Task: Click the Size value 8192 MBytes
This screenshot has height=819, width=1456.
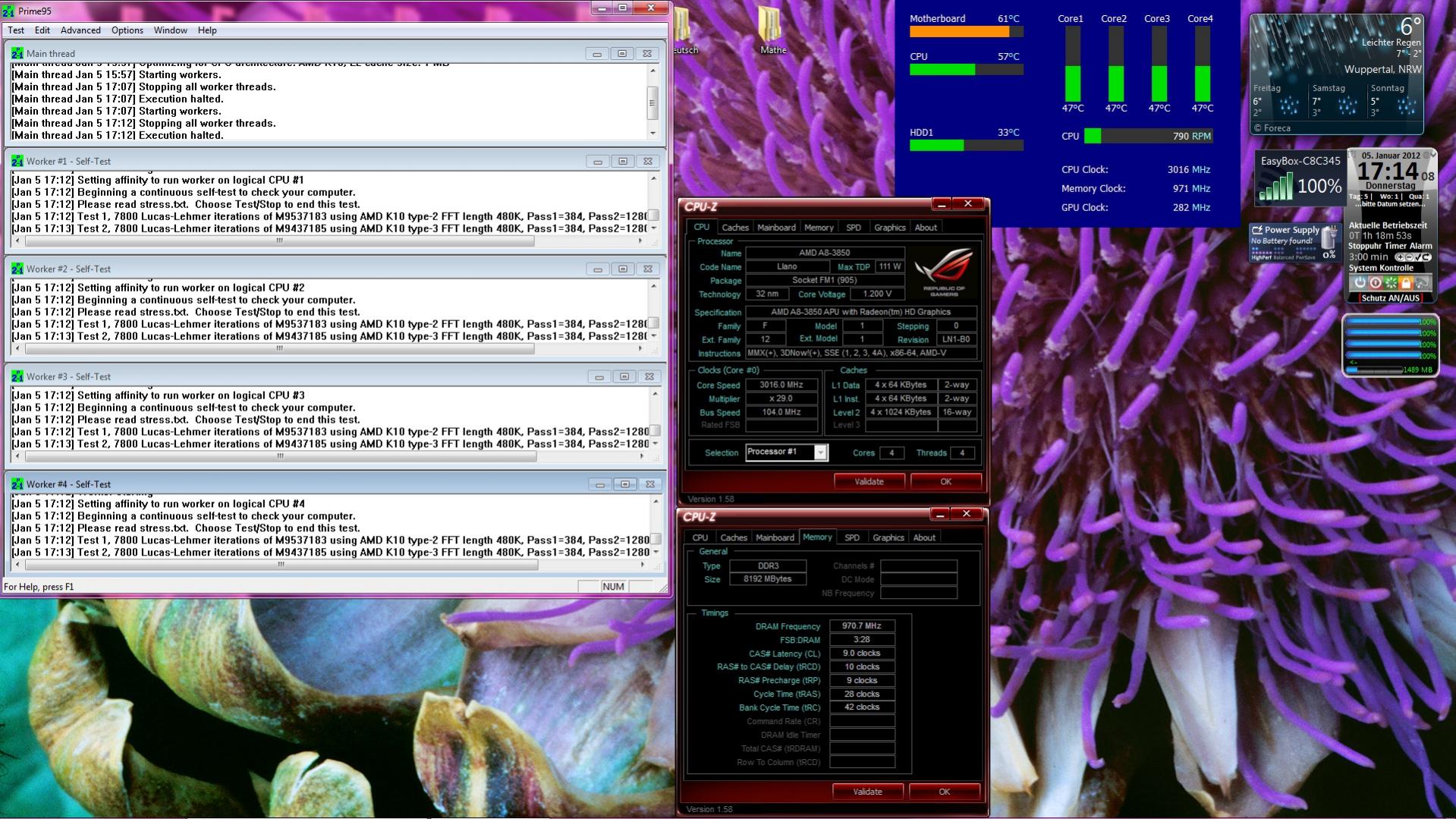Action: pos(767,579)
